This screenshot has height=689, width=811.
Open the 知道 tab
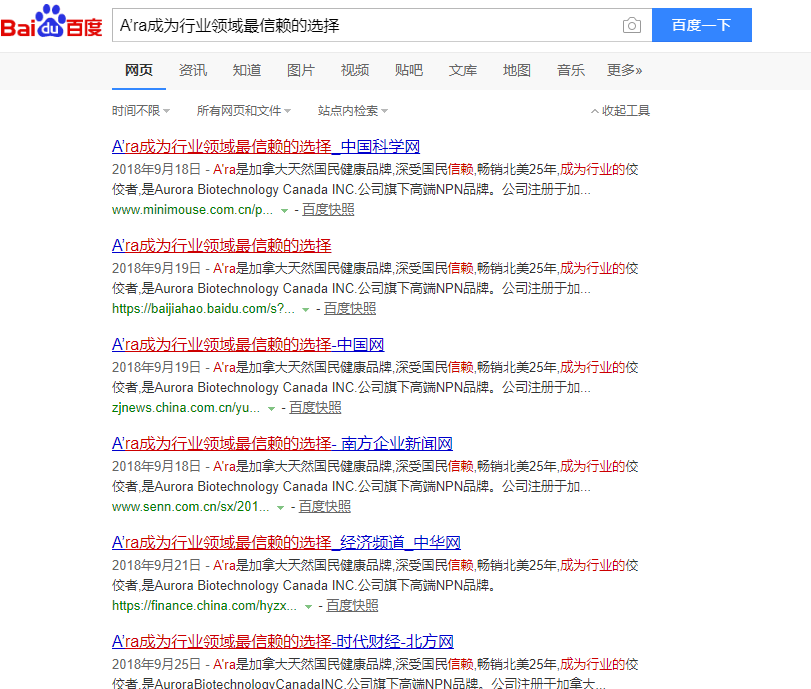coord(247,70)
